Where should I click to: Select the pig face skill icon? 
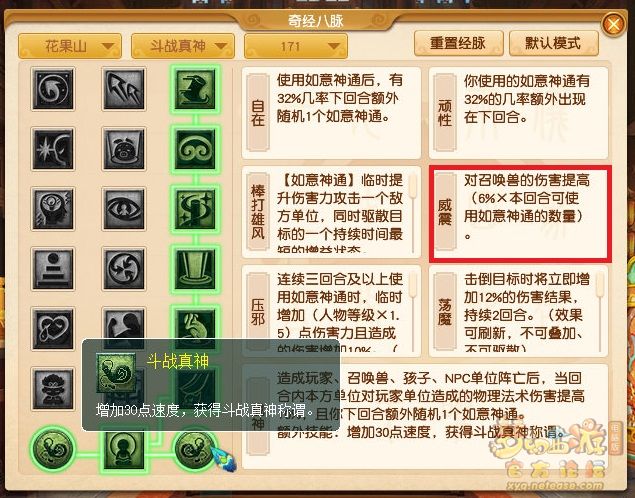(124, 149)
